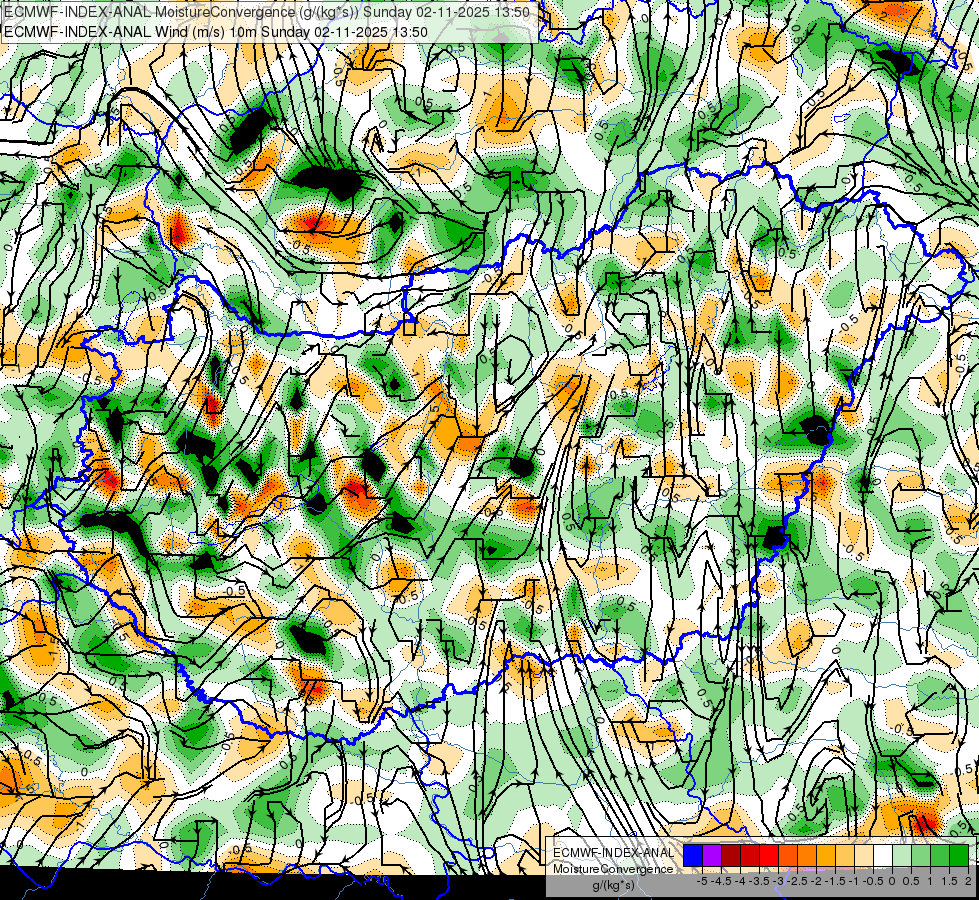Pick the medium green swatch right of 1

point(940,856)
